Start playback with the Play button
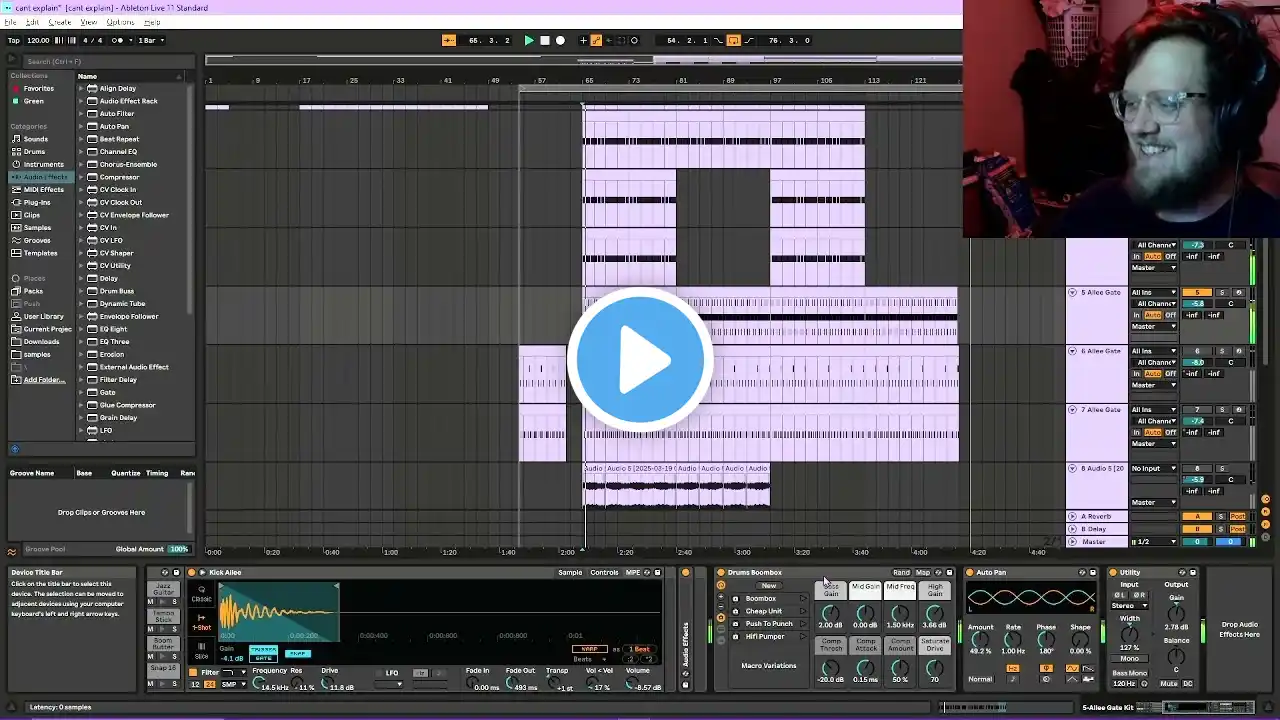 point(529,40)
